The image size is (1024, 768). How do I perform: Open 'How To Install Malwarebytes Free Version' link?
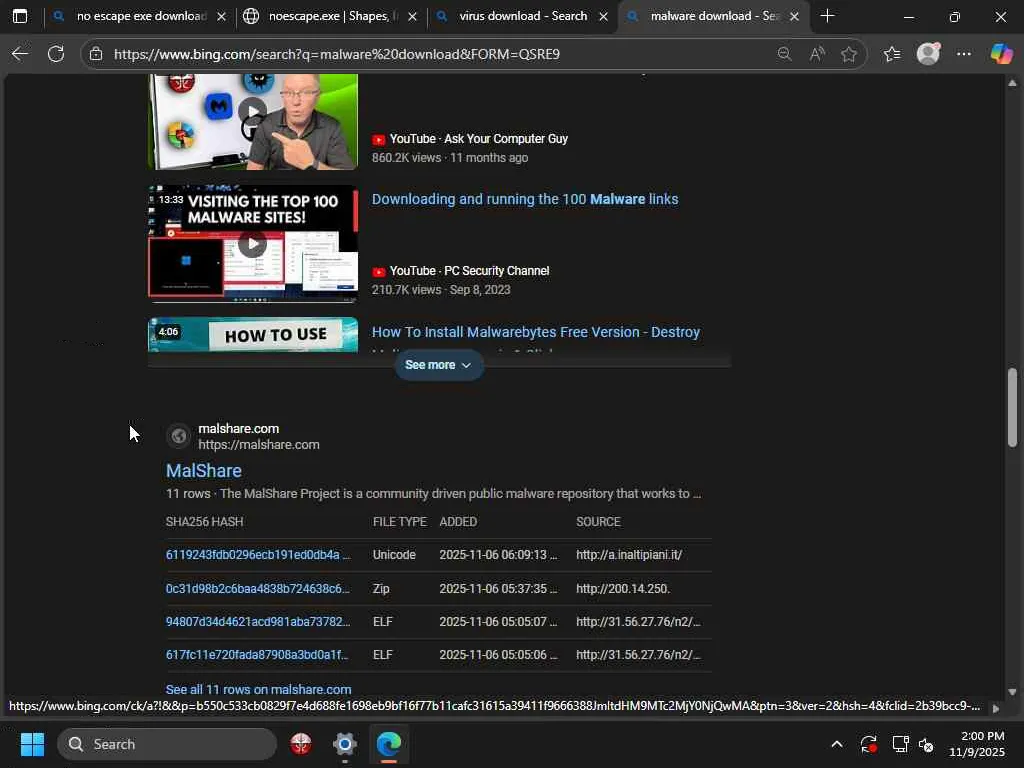[536, 332]
